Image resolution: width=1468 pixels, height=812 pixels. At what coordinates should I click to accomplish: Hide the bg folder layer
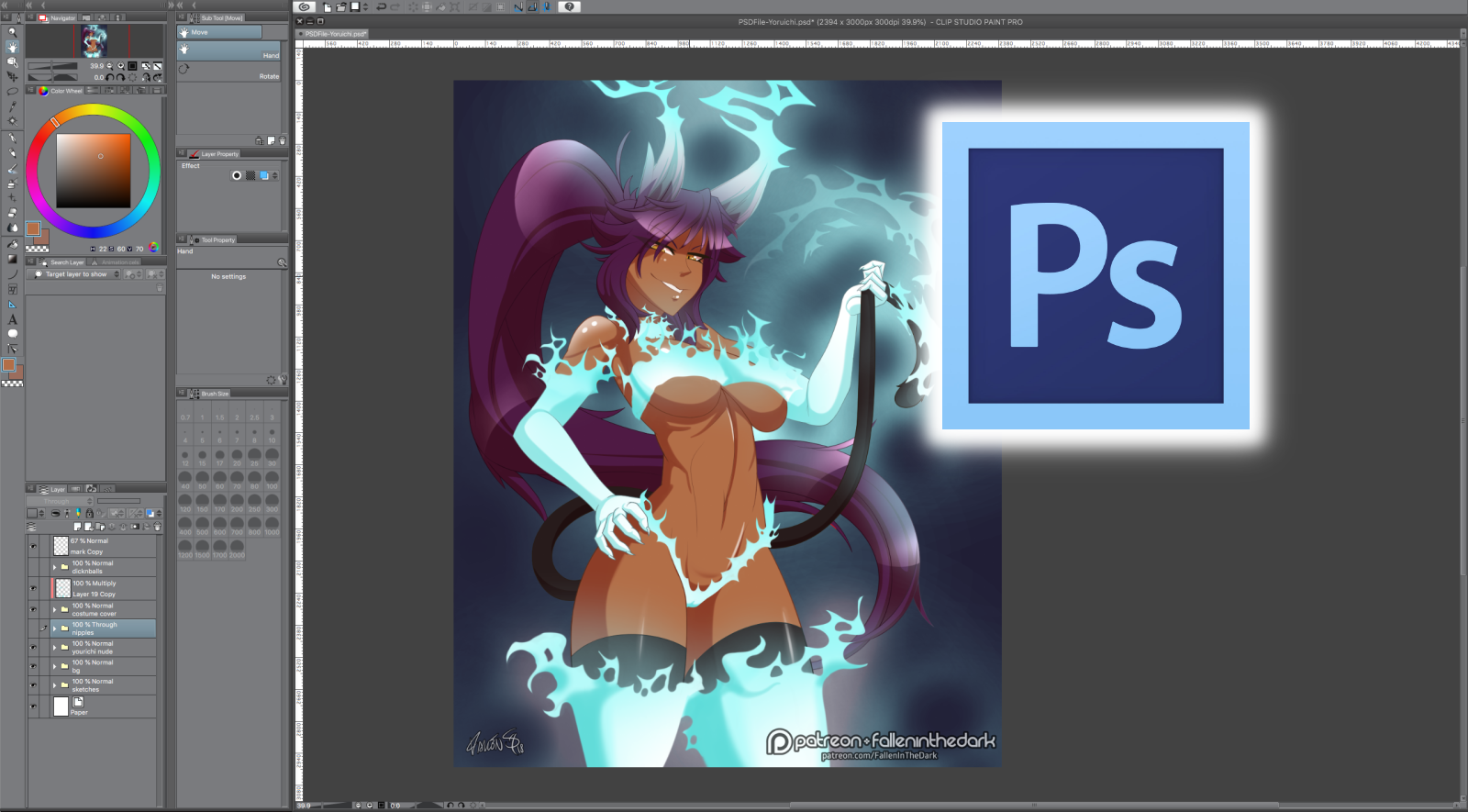(x=34, y=666)
